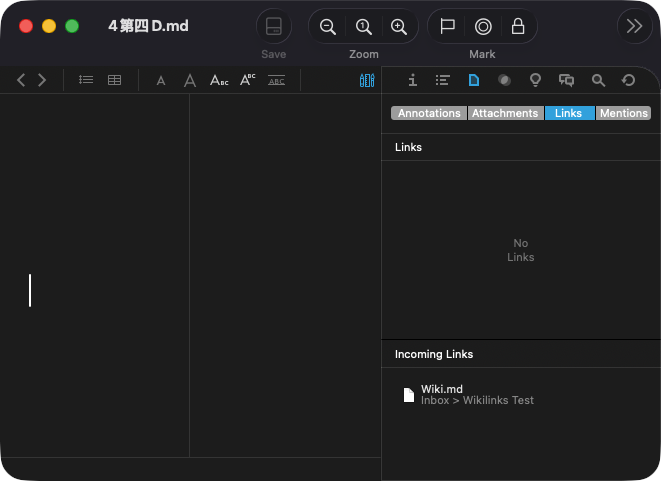This screenshot has width=661, height=481.
Task: Toggle the lock mark on document
Action: click(517, 27)
